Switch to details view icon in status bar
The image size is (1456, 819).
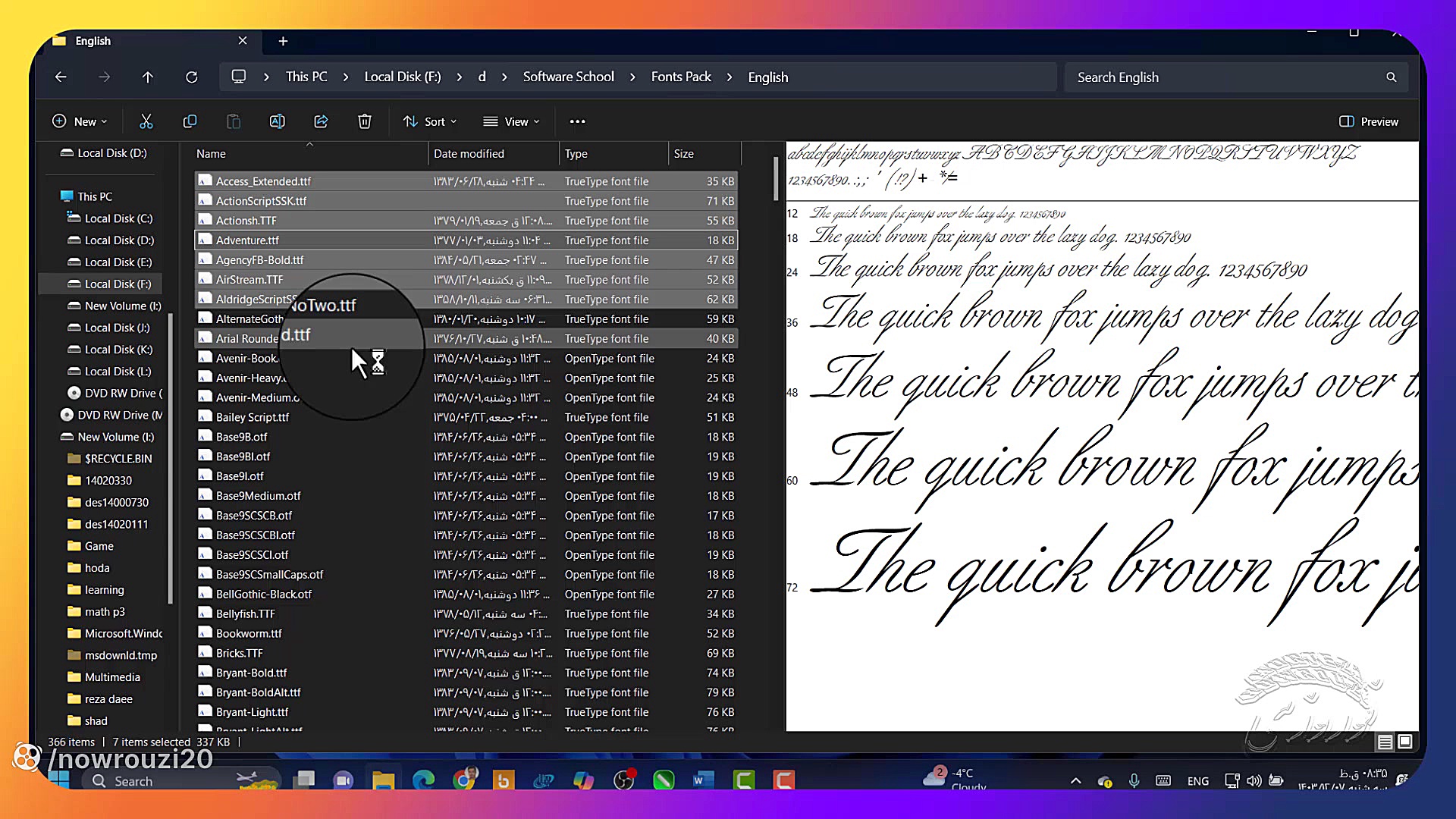click(x=1385, y=742)
